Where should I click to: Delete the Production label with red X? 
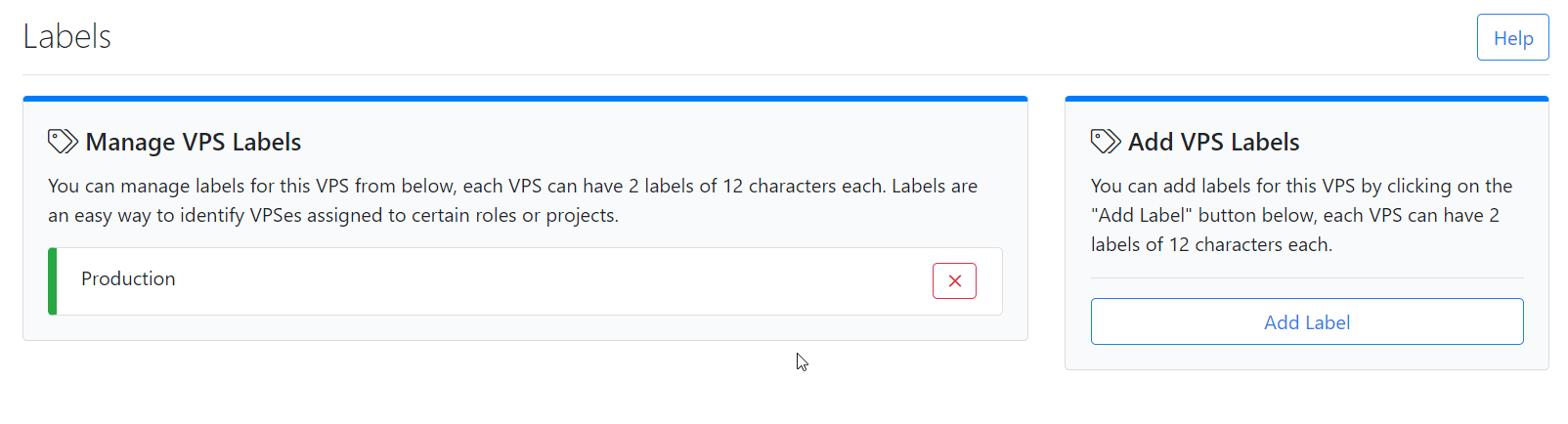(954, 281)
